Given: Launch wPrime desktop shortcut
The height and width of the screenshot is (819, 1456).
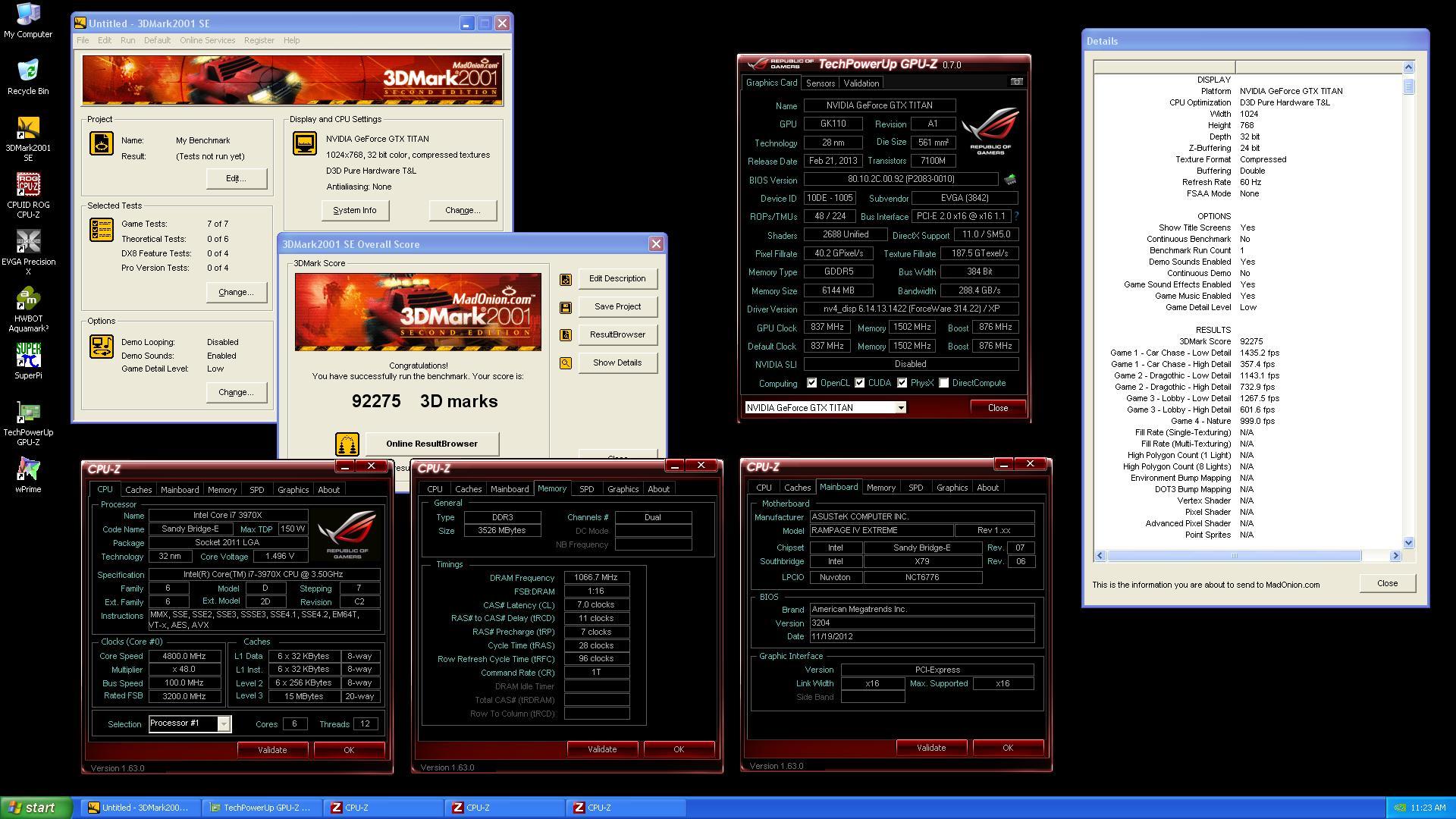Looking at the screenshot, I should pyautogui.click(x=28, y=475).
